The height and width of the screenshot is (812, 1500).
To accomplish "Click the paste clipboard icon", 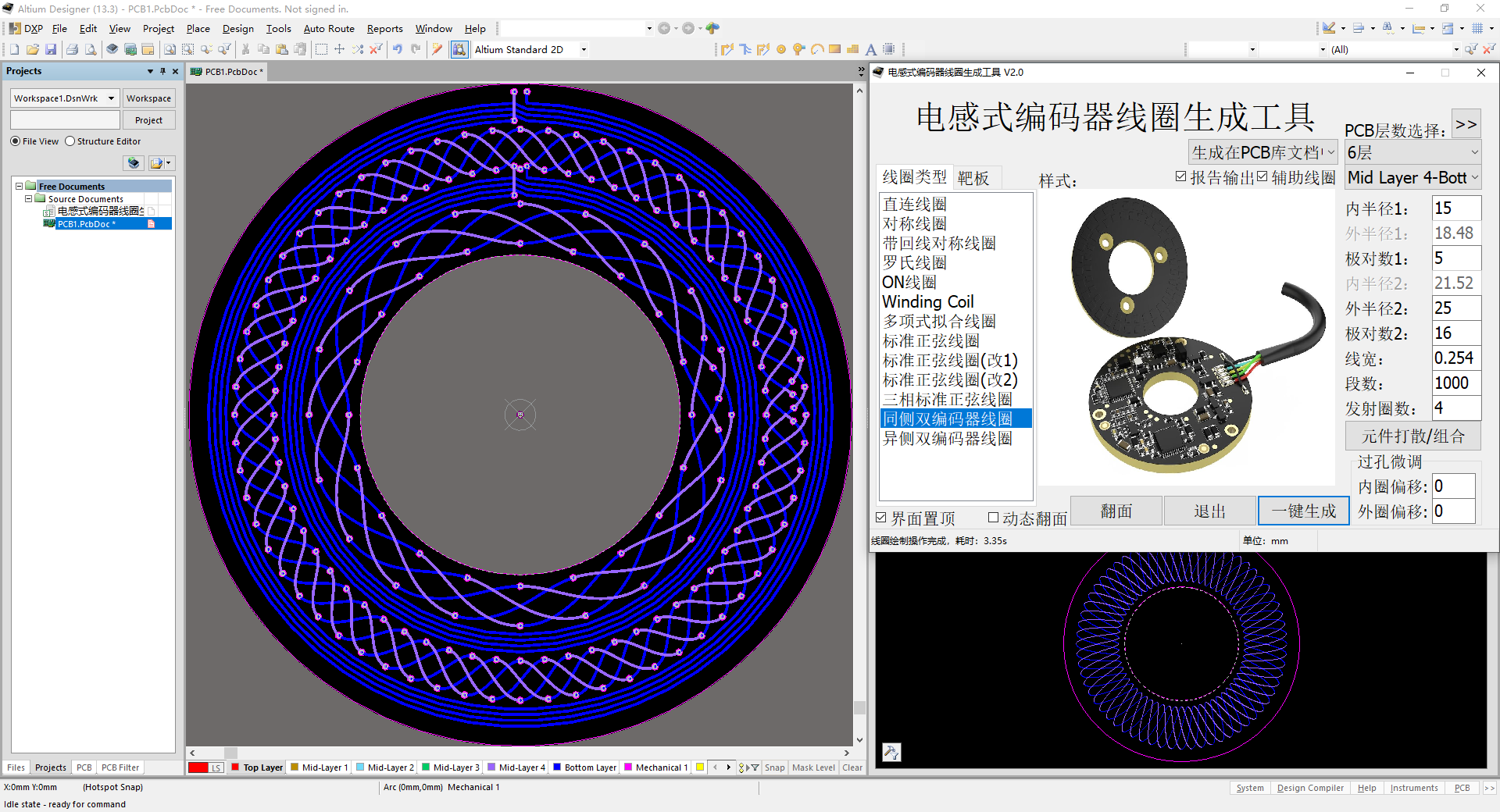I will click(282, 49).
